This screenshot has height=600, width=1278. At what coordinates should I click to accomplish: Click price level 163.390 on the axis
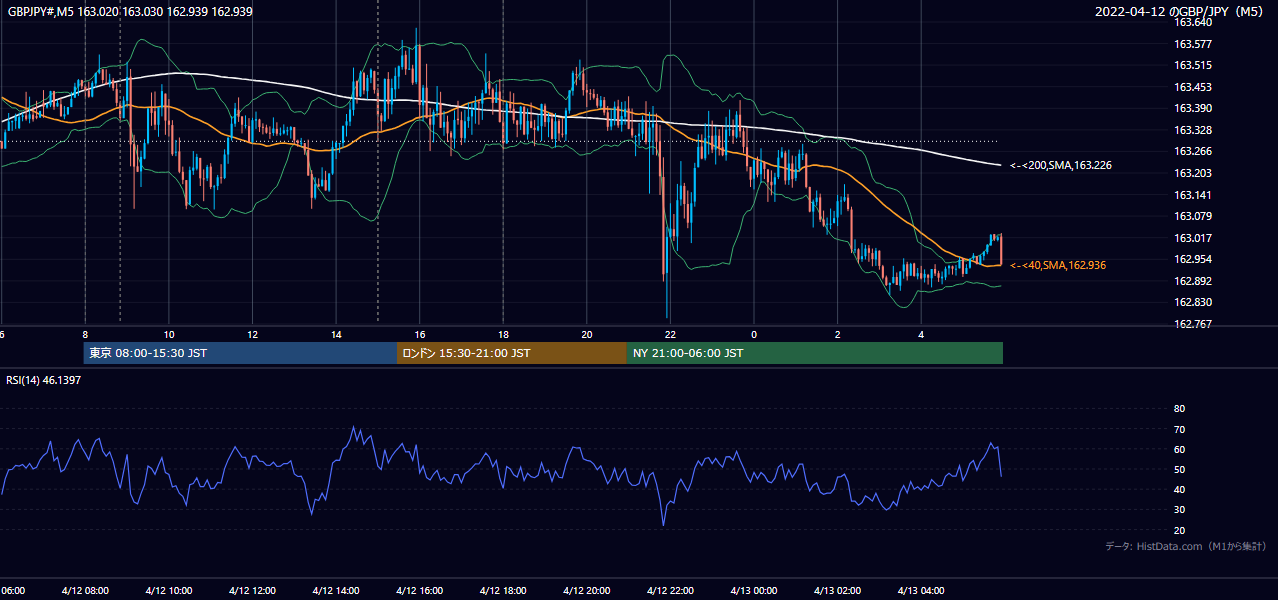click(1192, 108)
